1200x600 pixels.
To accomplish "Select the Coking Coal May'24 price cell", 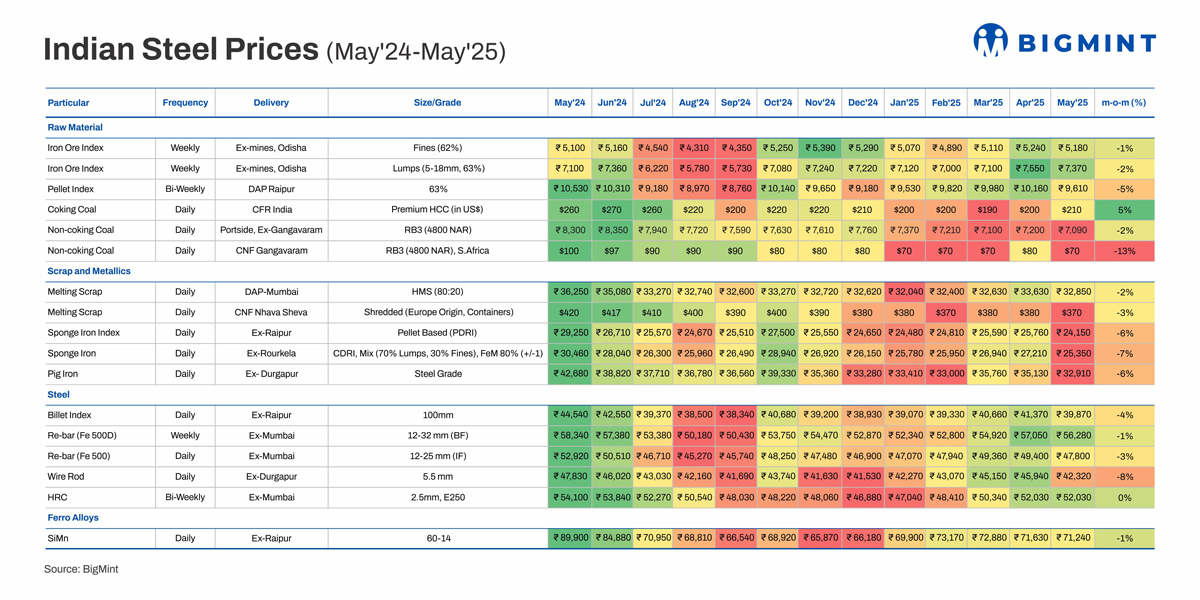I will point(569,210).
